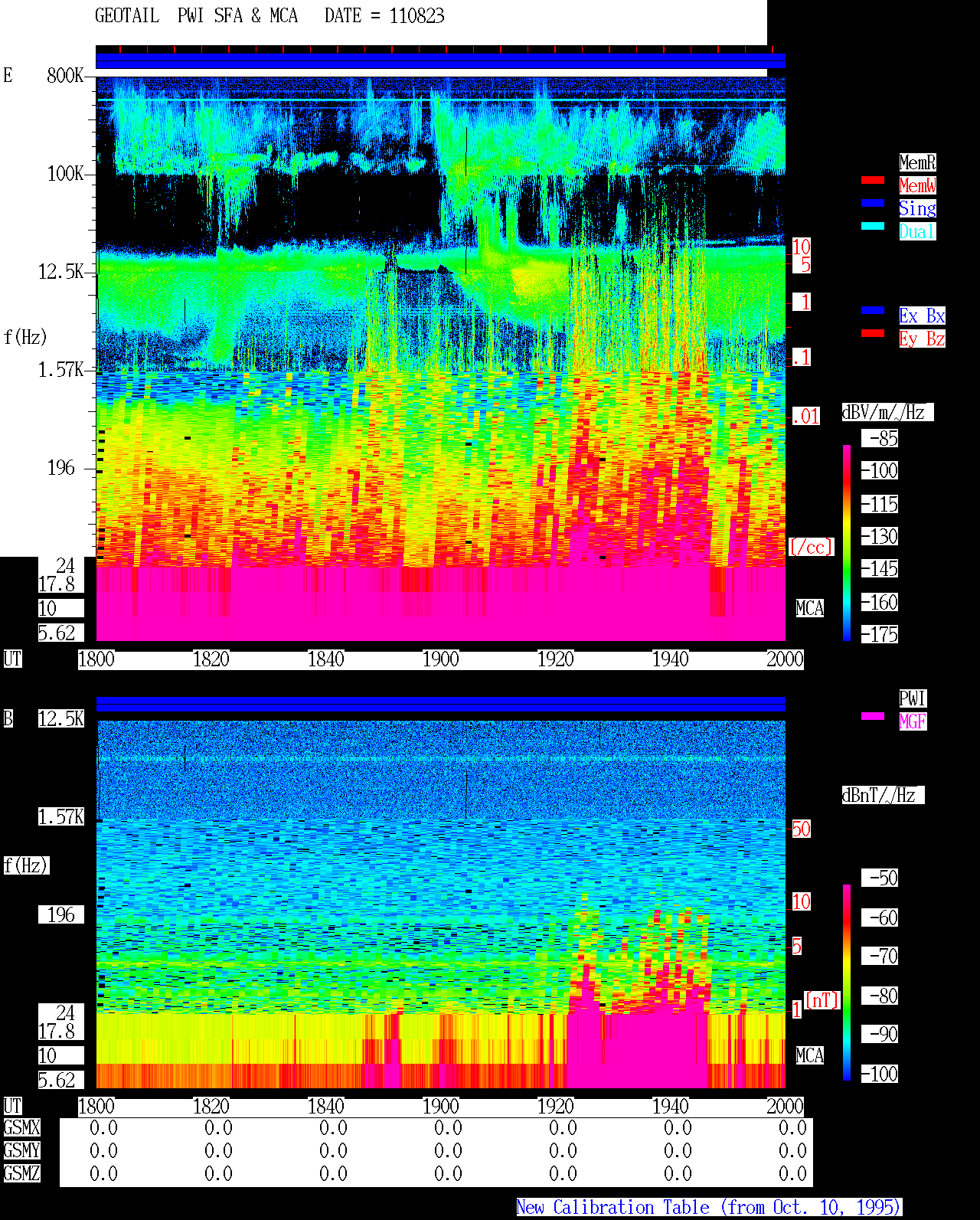Click the MGF legend label
Image resolution: width=980 pixels, height=1220 pixels.
913,721
